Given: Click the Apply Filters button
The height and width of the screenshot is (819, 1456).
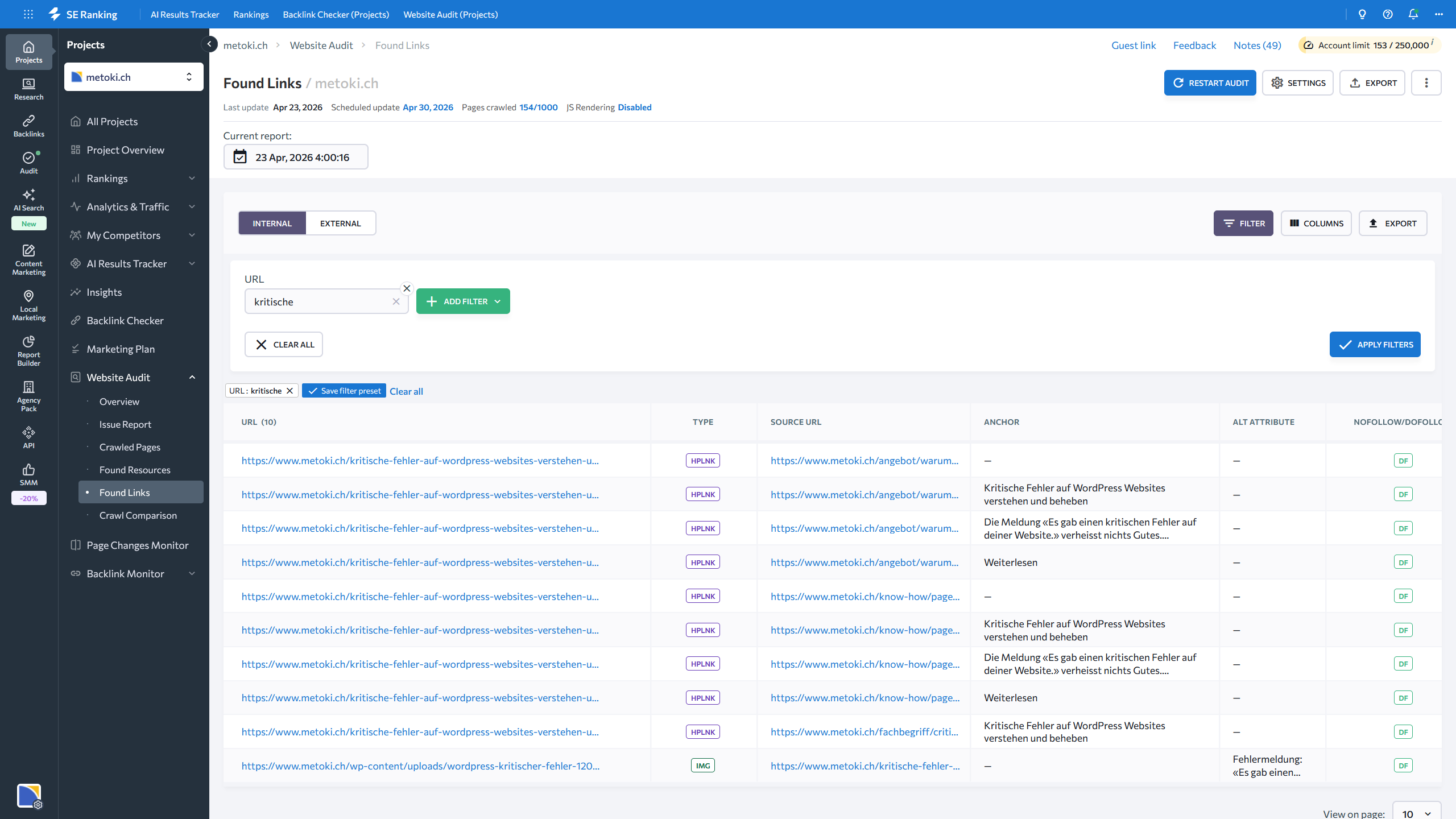Looking at the screenshot, I should 1375,345.
